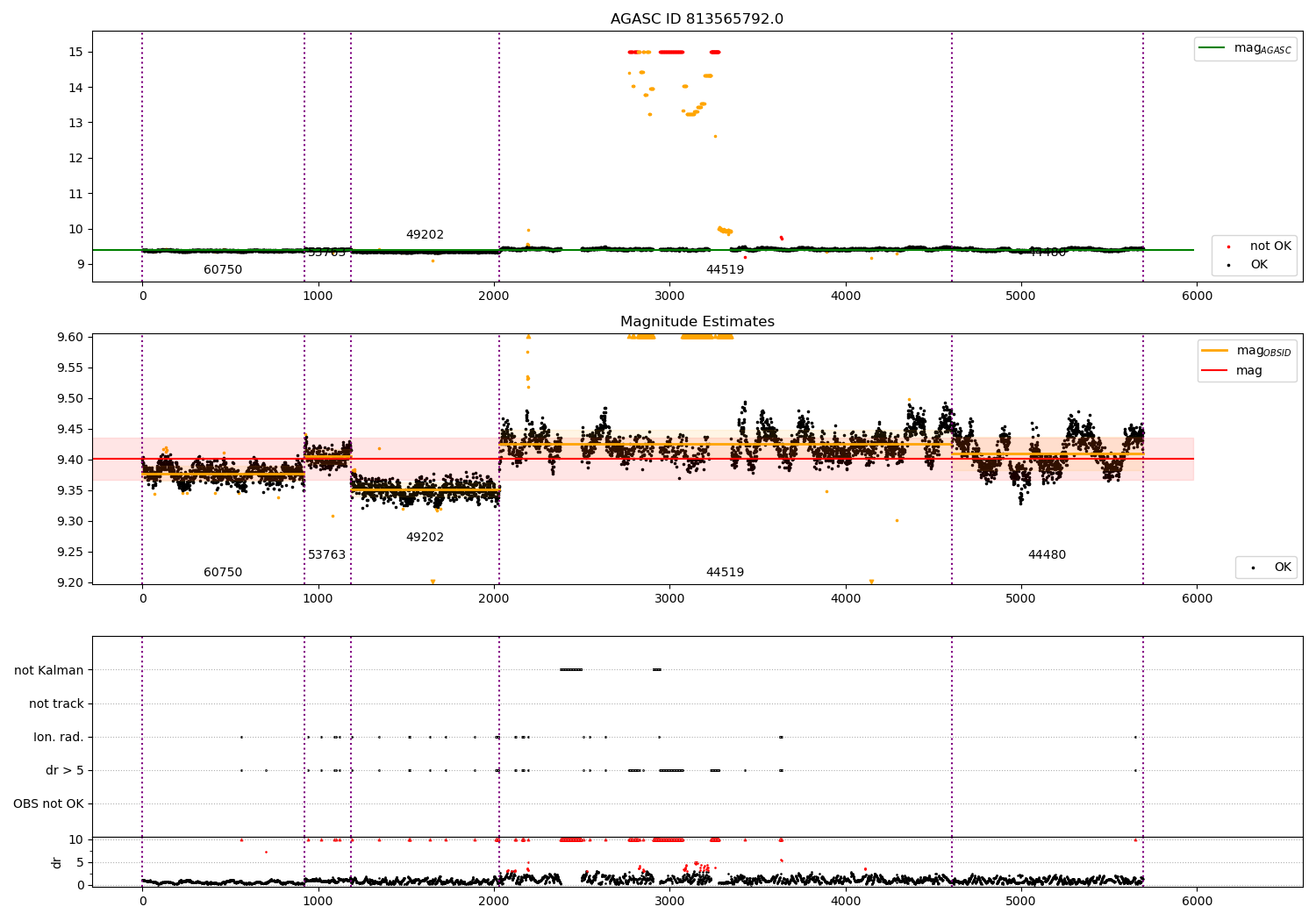Click y-axis tick 9.60 on middle plot
Image resolution: width=1316 pixels, height=921 pixels.
coord(70,337)
